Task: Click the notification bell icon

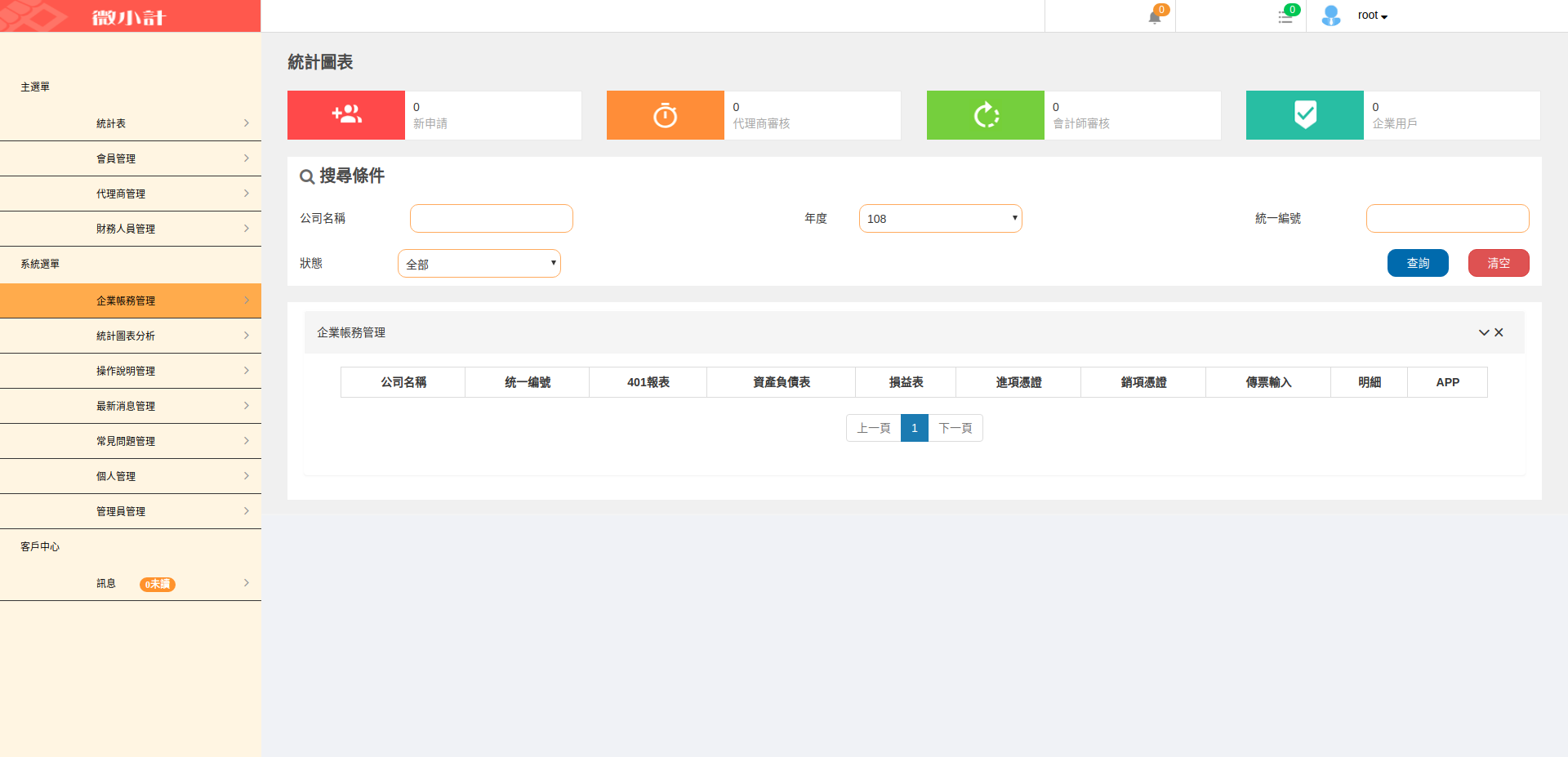Action: 1154,17
